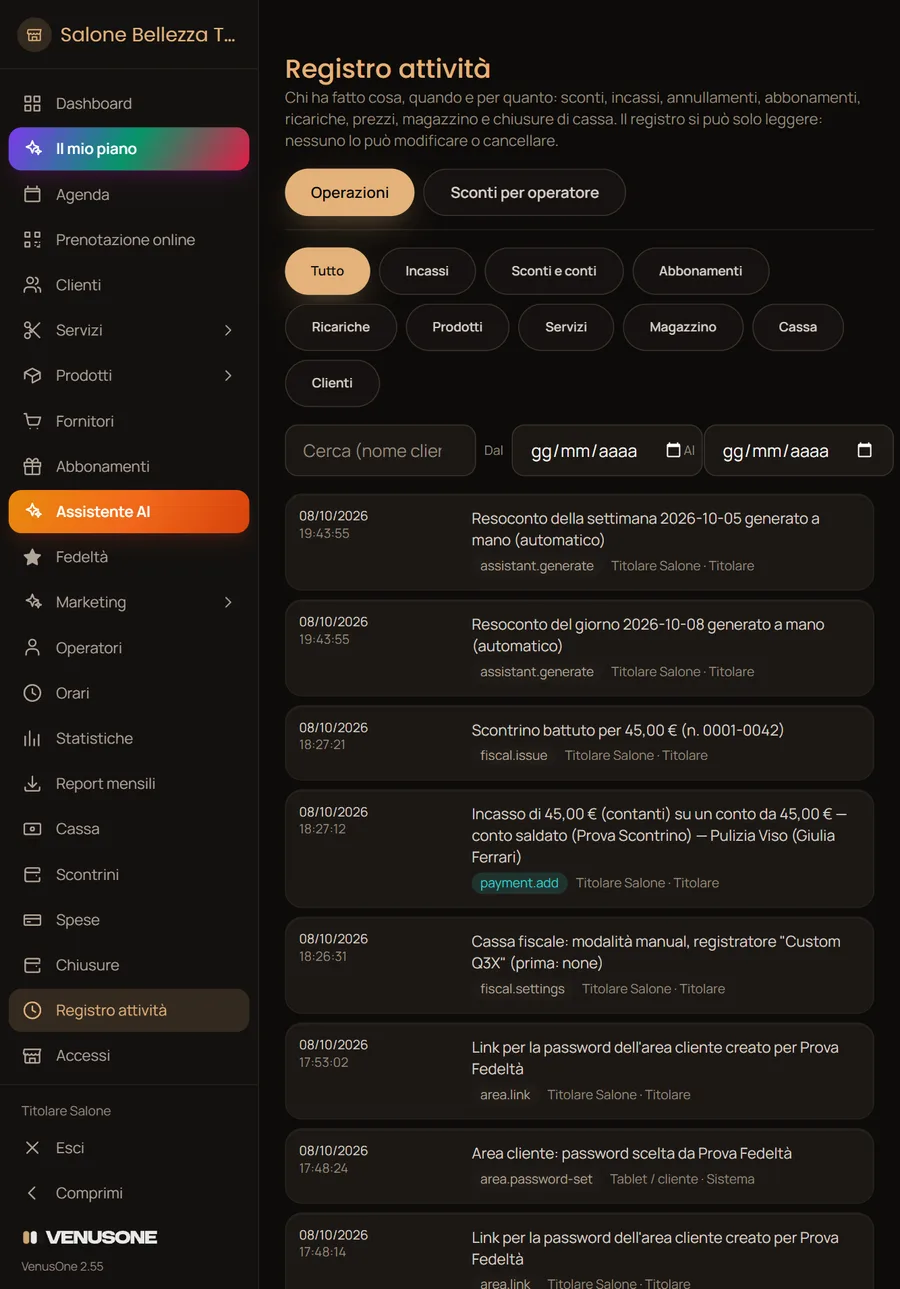Click the Al date input field
The height and width of the screenshot is (1289, 900).
(x=798, y=450)
